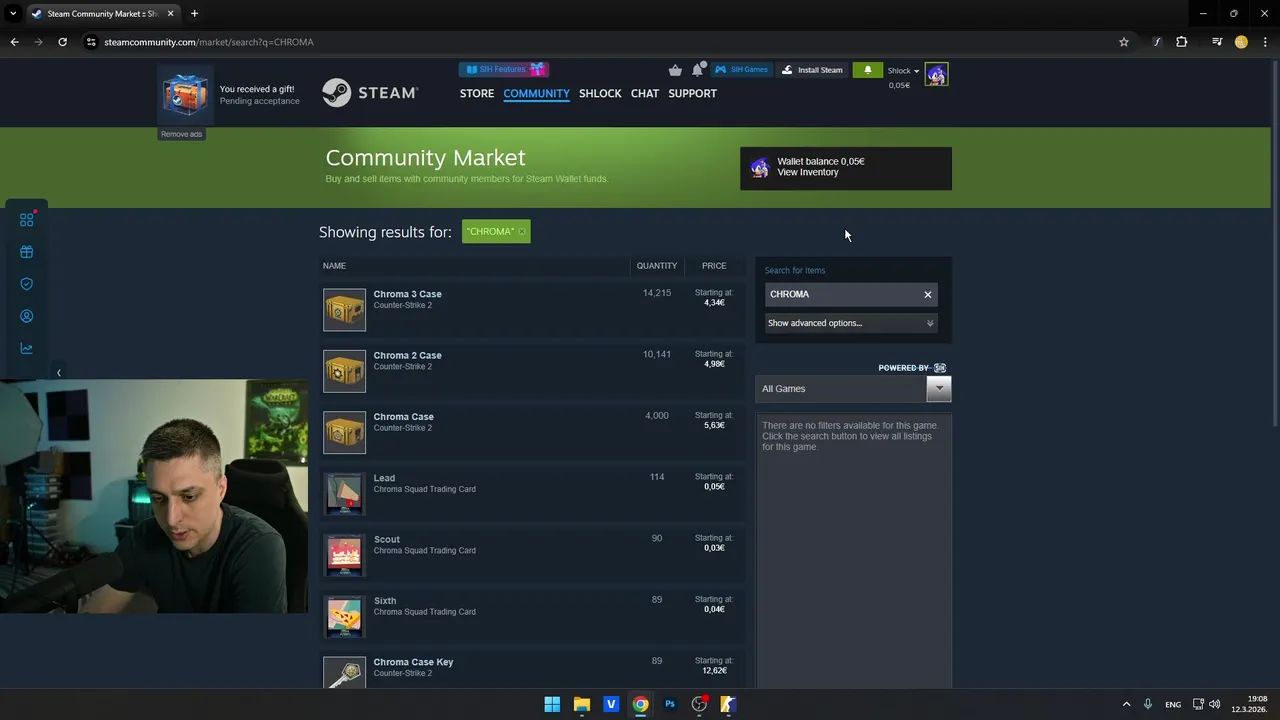Reload the page with the refresh icon
This screenshot has height=720, width=1280.
[62, 42]
